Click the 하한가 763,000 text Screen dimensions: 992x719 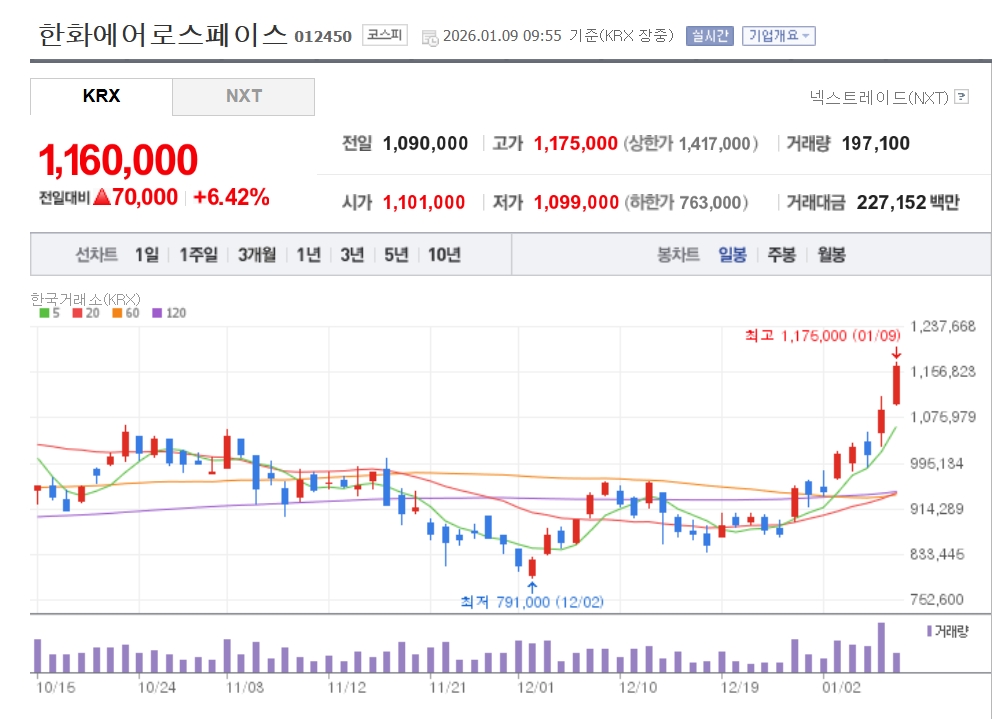click(686, 203)
